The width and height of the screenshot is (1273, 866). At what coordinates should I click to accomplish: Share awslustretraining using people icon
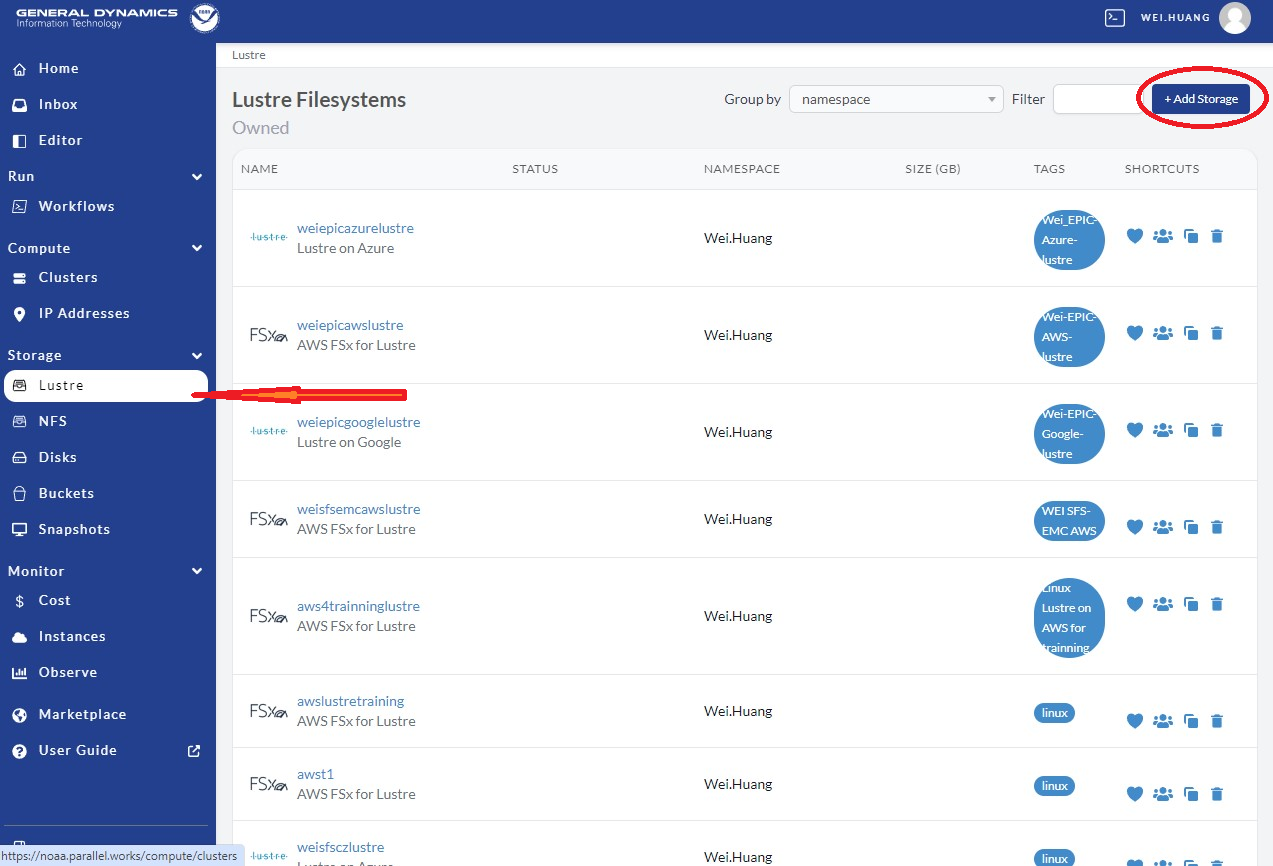(1163, 720)
